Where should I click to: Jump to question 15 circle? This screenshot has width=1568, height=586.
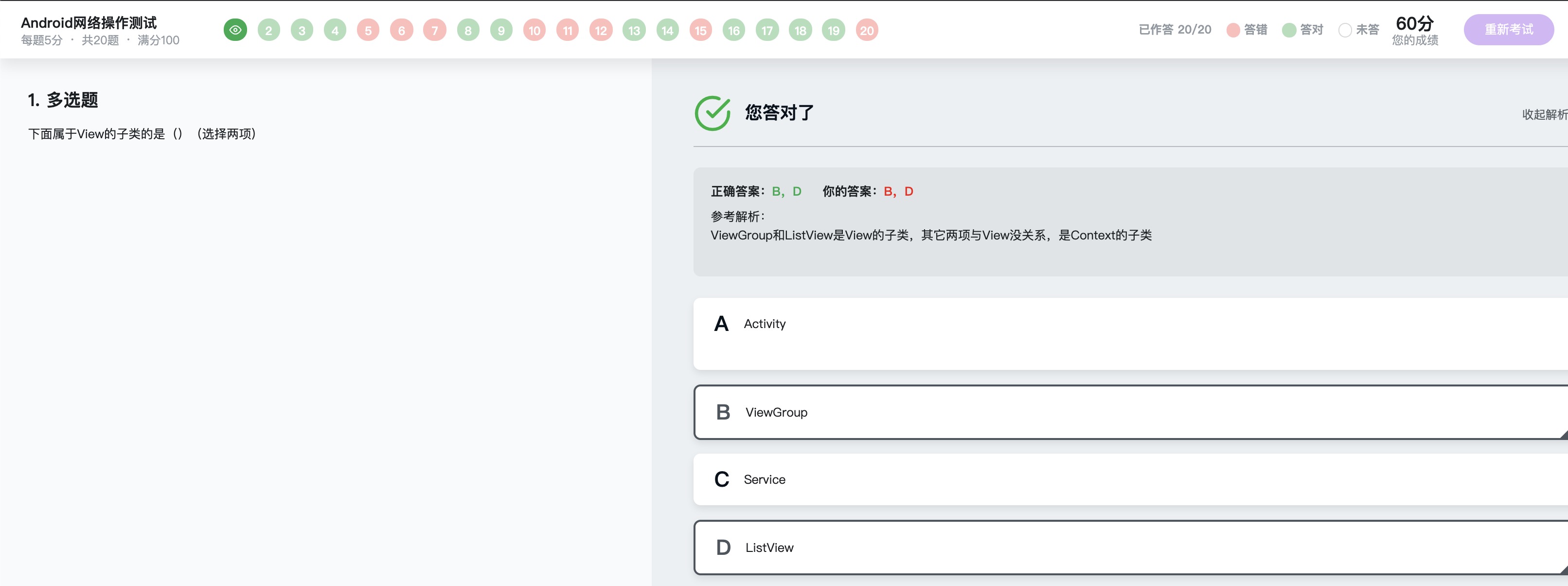point(701,30)
